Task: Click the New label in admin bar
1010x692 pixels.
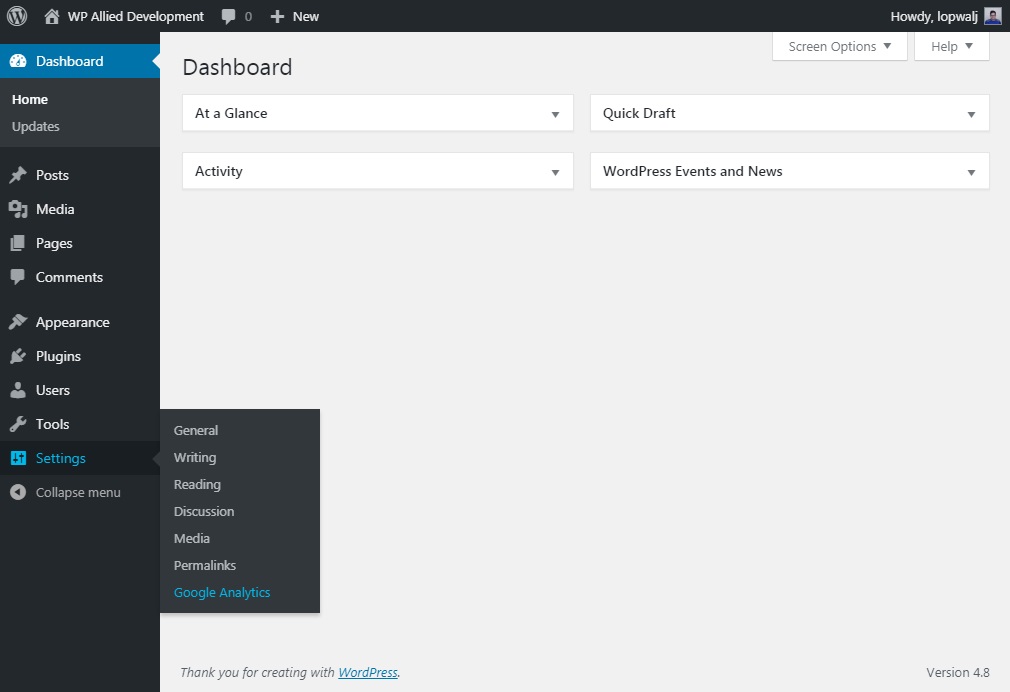Action: [x=306, y=17]
